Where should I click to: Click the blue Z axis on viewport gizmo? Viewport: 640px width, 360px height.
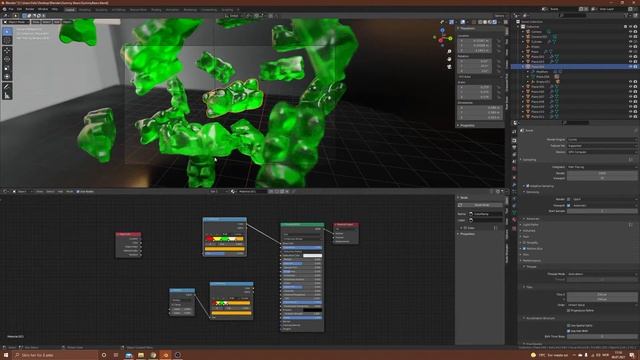point(442,30)
